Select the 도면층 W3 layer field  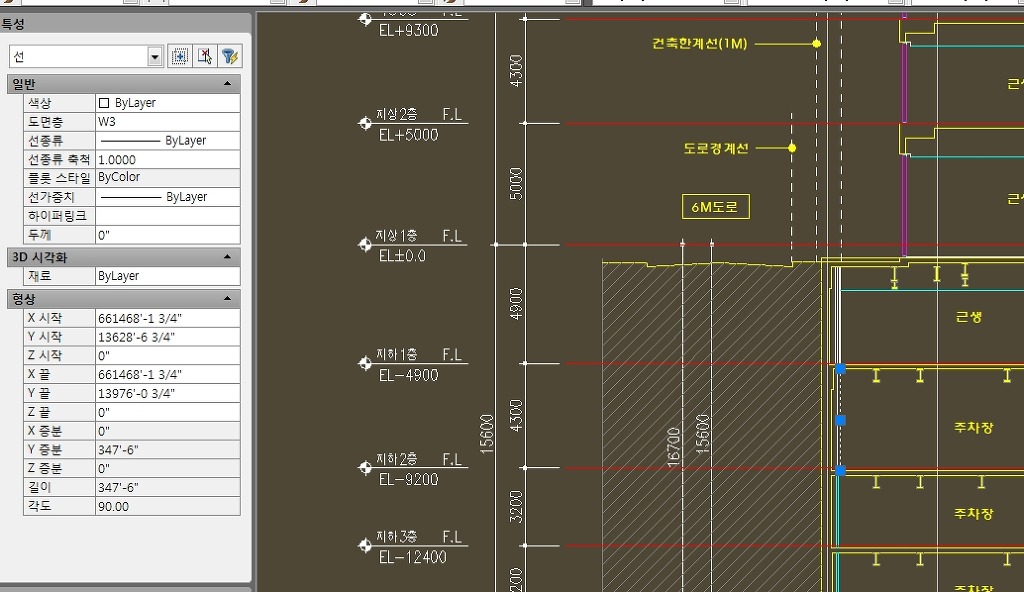[x=168, y=122]
